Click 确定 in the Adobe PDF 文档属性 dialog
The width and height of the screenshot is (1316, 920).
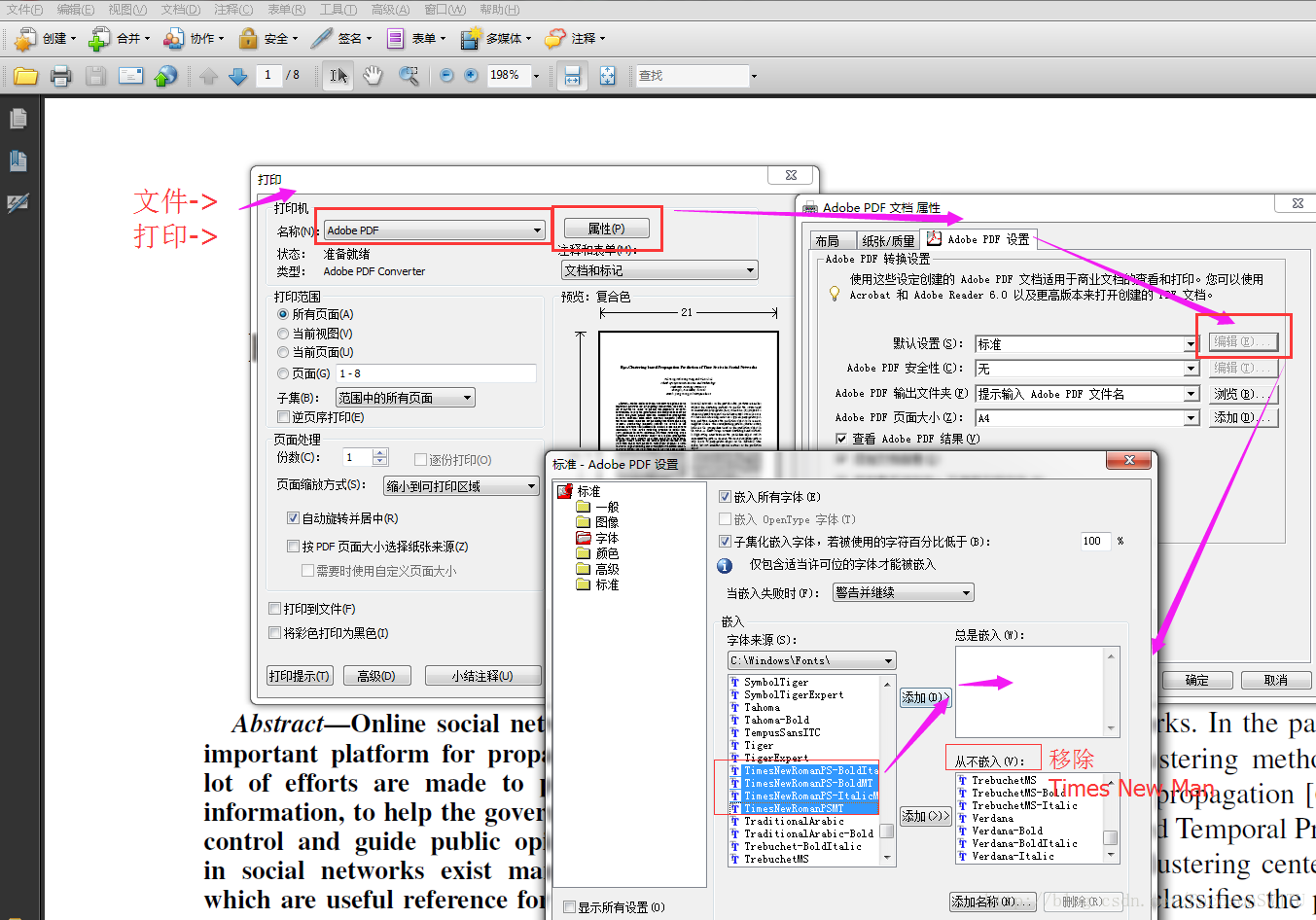(x=1197, y=681)
